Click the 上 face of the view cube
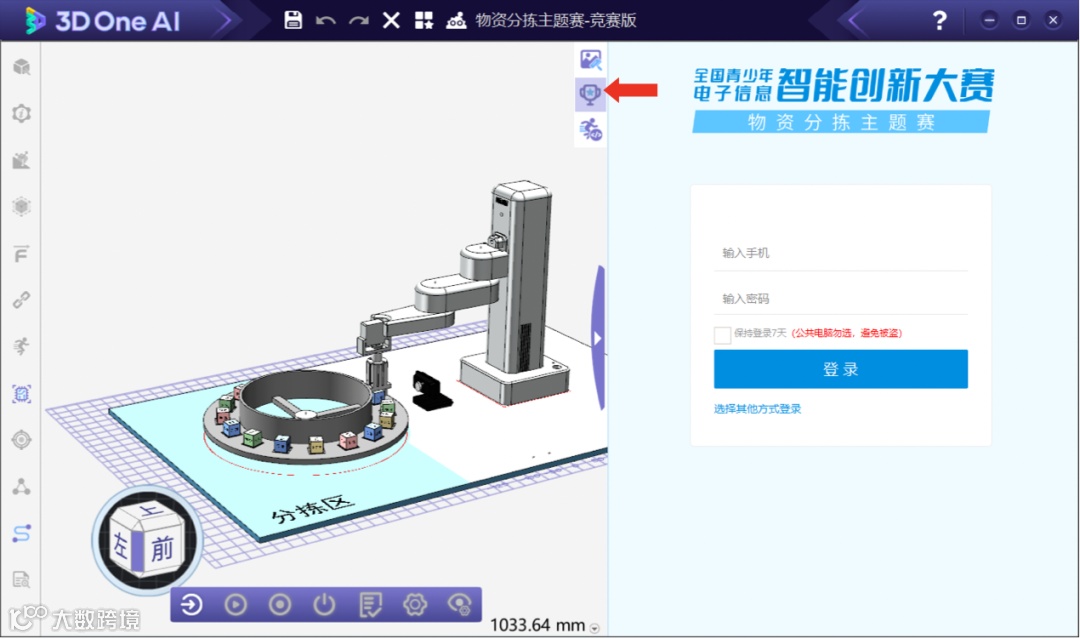The image size is (1080, 639). click(149, 512)
